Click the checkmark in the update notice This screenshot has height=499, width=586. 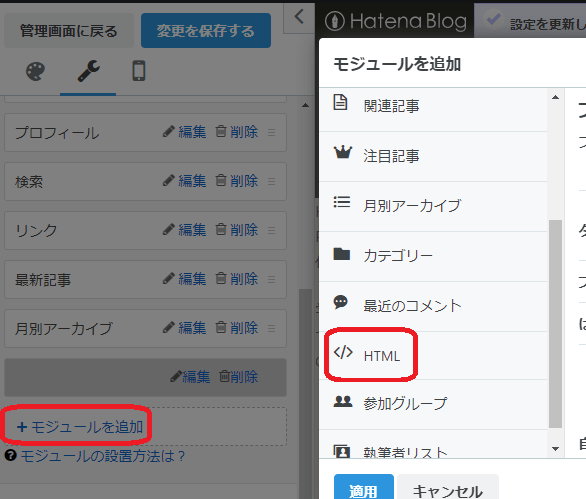(494, 19)
